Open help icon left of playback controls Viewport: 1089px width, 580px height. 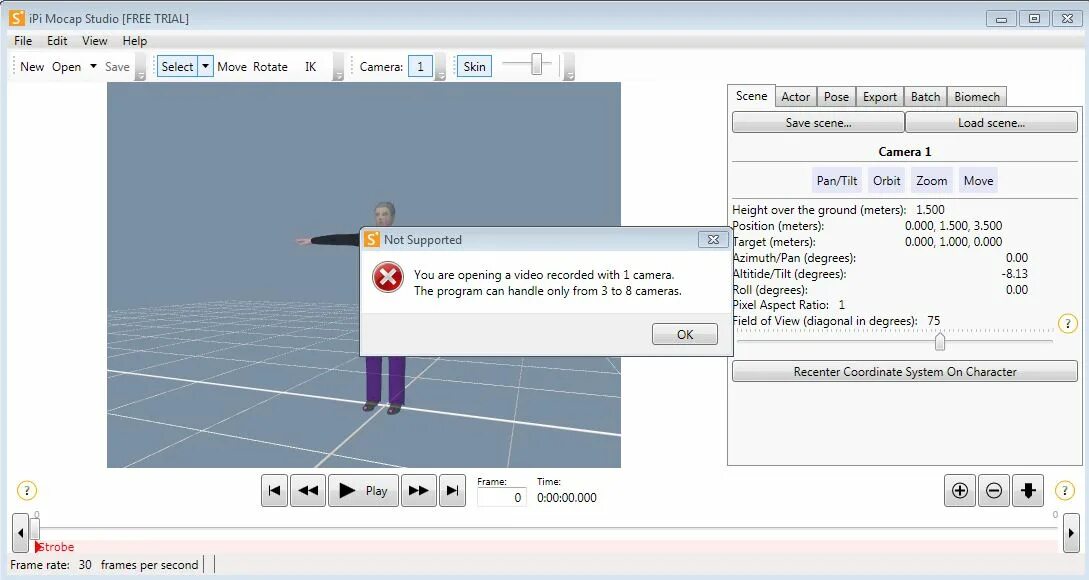point(26,490)
